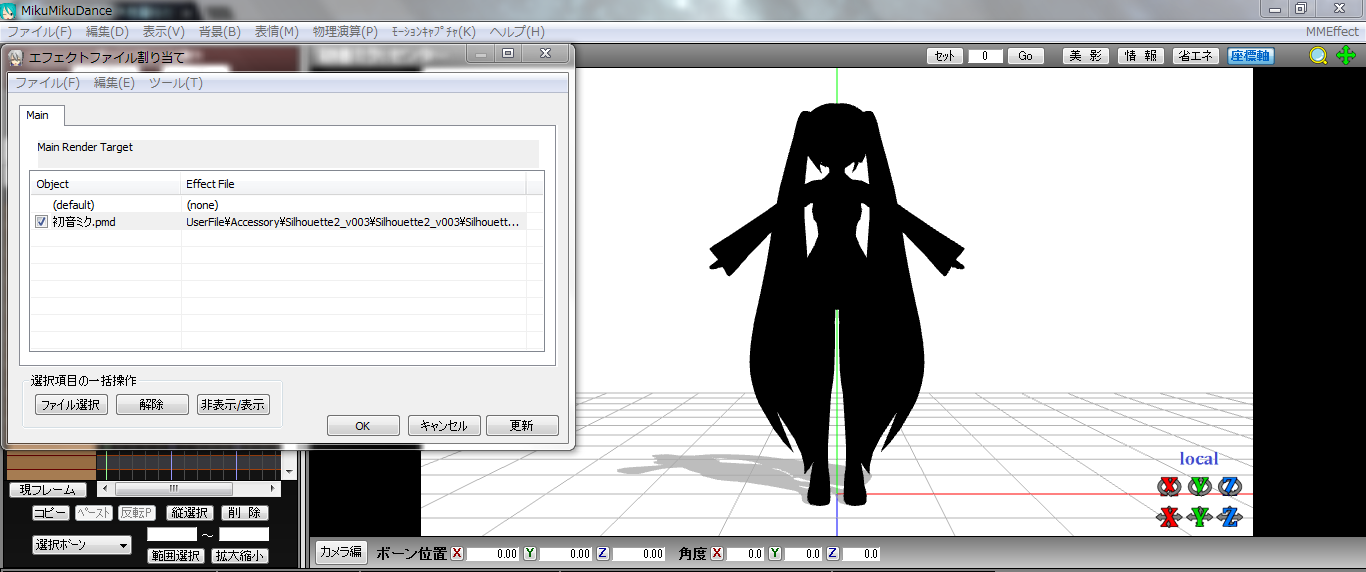Open the 背景(B) menu

click(x=220, y=32)
